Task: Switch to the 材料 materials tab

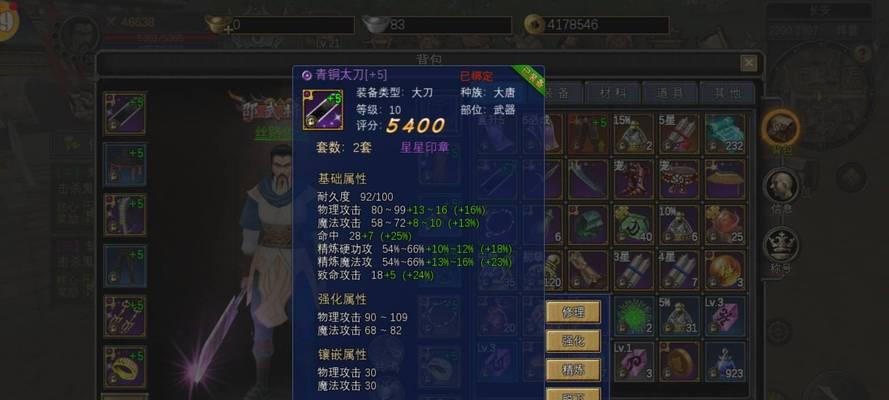Action: click(x=612, y=93)
